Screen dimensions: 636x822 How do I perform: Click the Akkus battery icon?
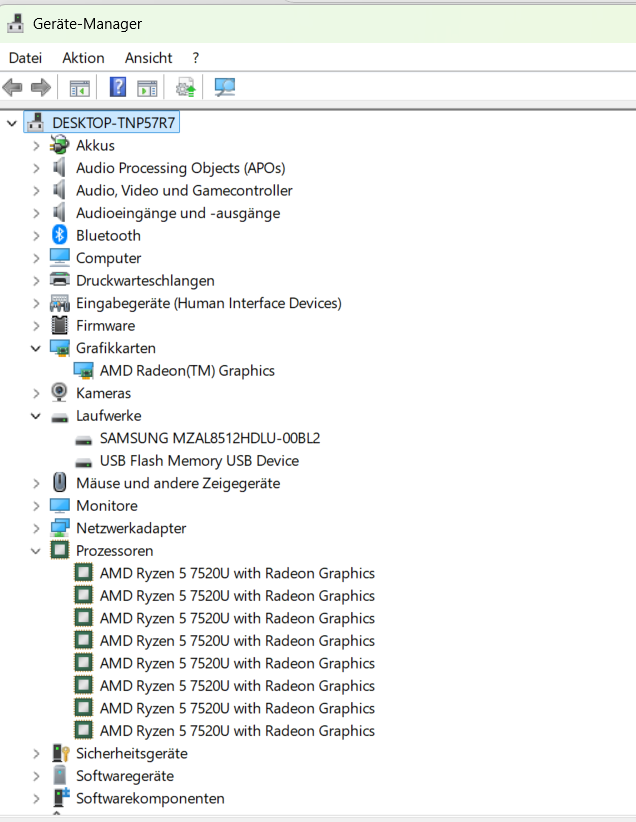coord(60,145)
